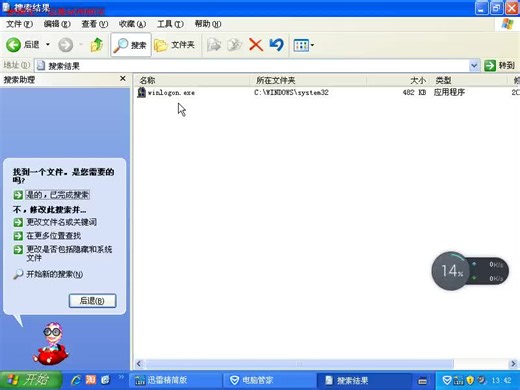This screenshot has height=390, width=520.
Task: Open the 开始 Start menu
Action: tap(31, 380)
